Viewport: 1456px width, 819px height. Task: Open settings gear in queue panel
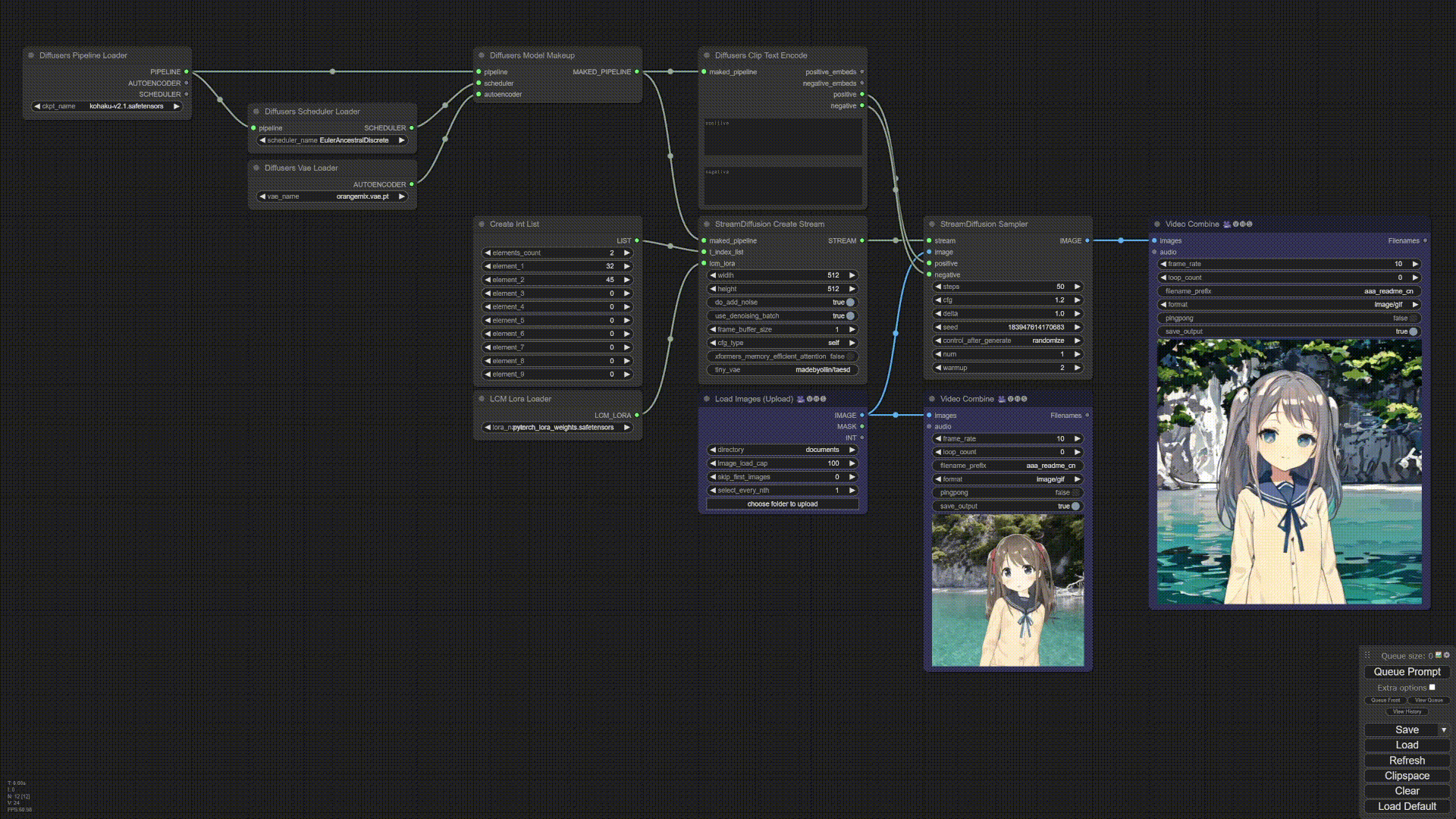1446,655
